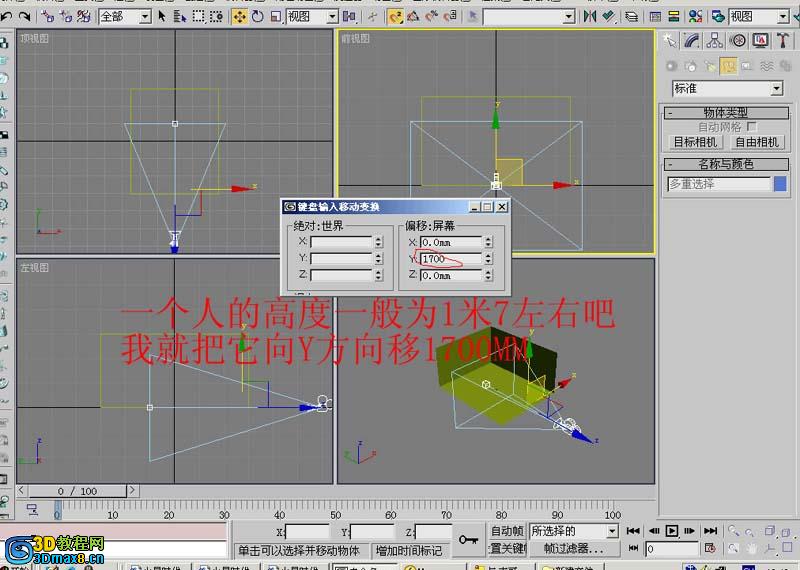
Task: Open the render type 视图 dropdown
Action: pyautogui.click(x=783, y=17)
